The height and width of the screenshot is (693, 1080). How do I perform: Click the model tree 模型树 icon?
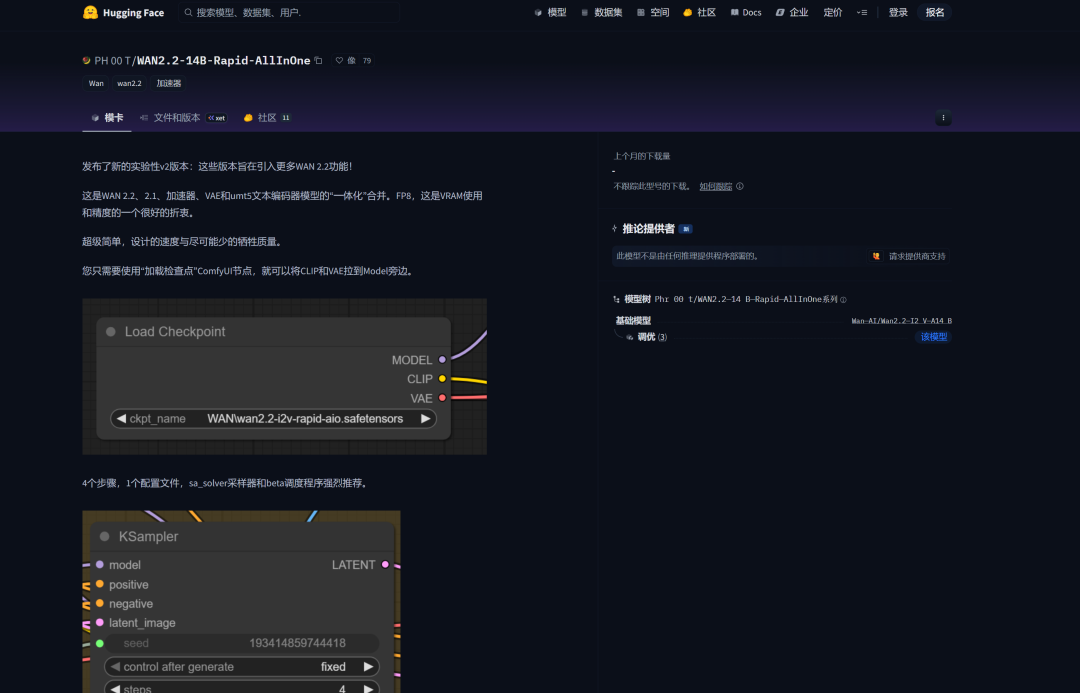(x=616, y=300)
